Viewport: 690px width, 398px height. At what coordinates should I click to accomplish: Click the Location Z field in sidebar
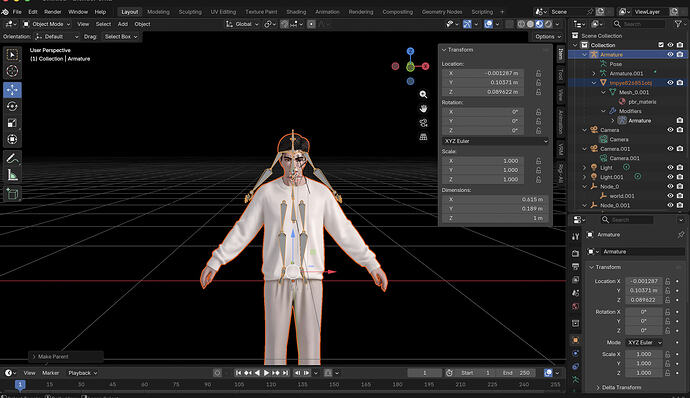pyautogui.click(x=483, y=92)
